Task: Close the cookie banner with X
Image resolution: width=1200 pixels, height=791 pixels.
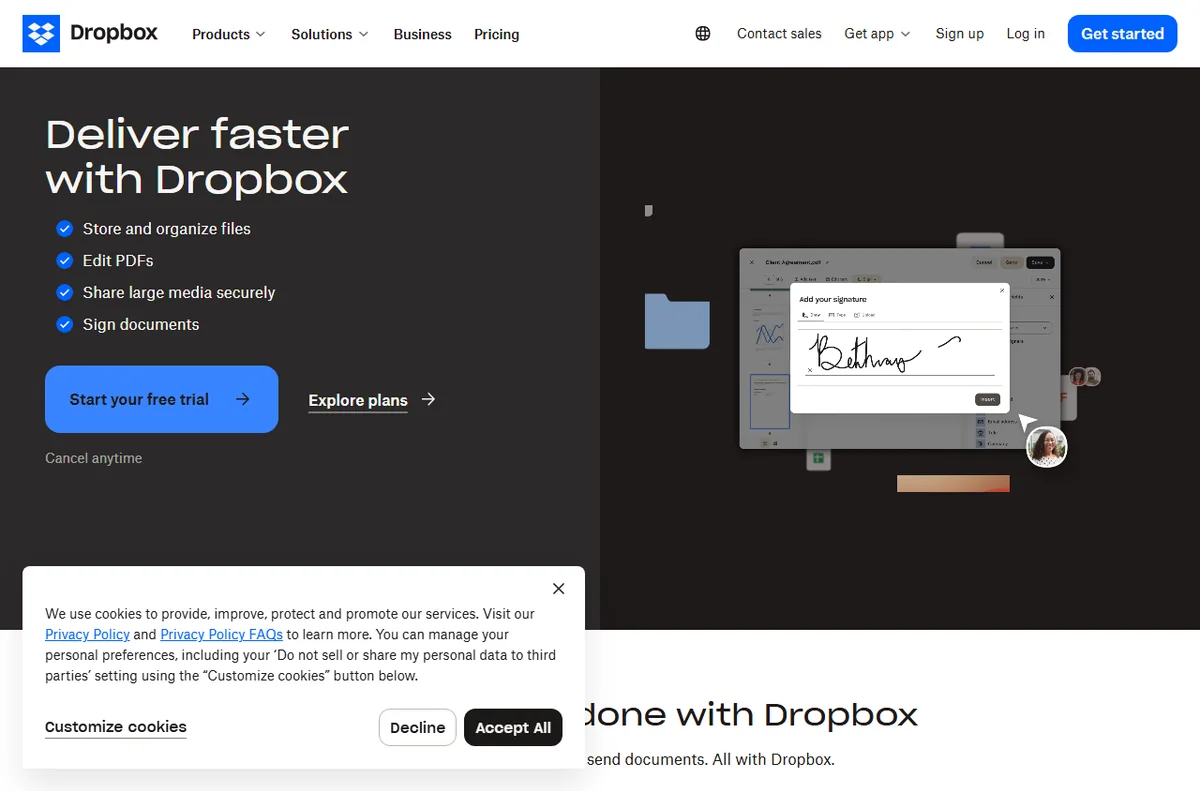Action: [559, 589]
